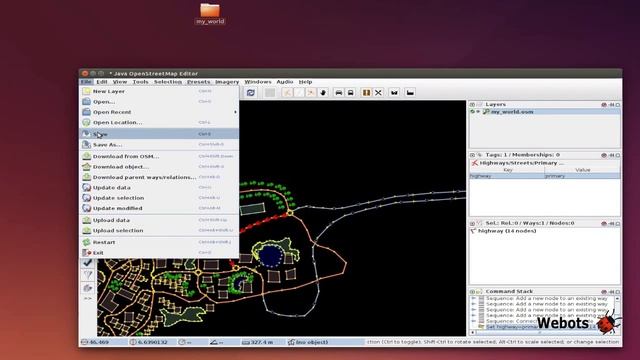
Task: Expand the Sequence: Connect command entry
Action: (474, 321)
